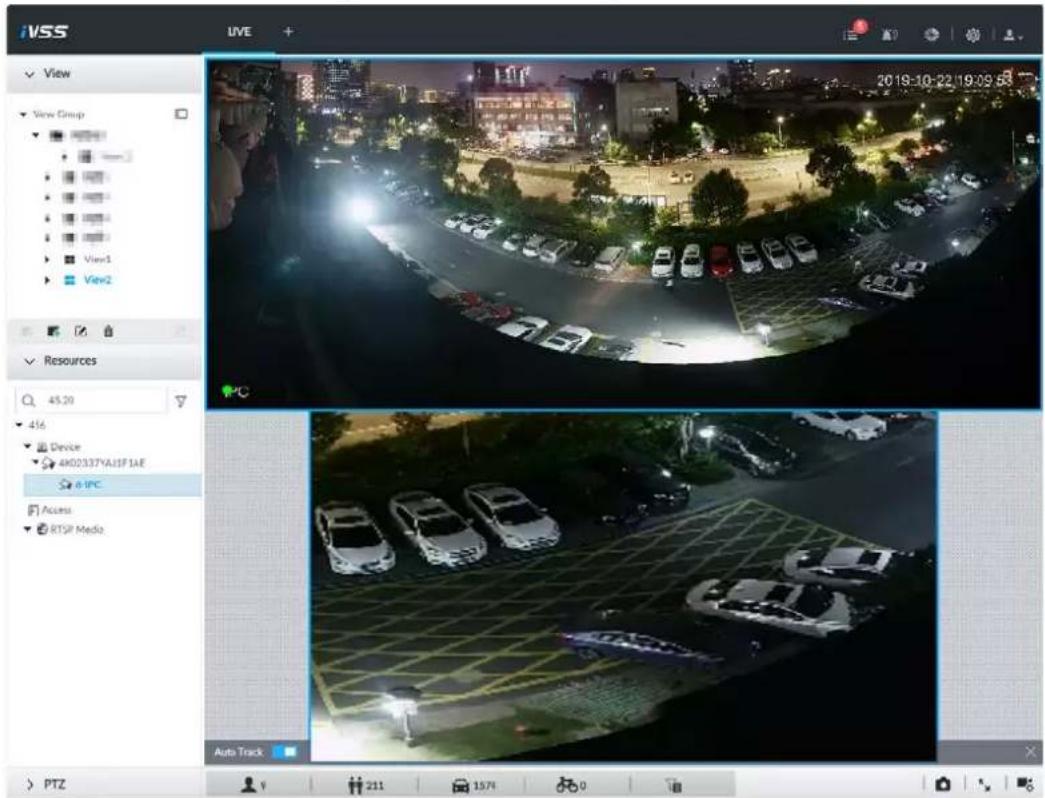Viewport: 1045px width, 798px height.
Task: Click the delete view trash icon
Action: click(108, 331)
